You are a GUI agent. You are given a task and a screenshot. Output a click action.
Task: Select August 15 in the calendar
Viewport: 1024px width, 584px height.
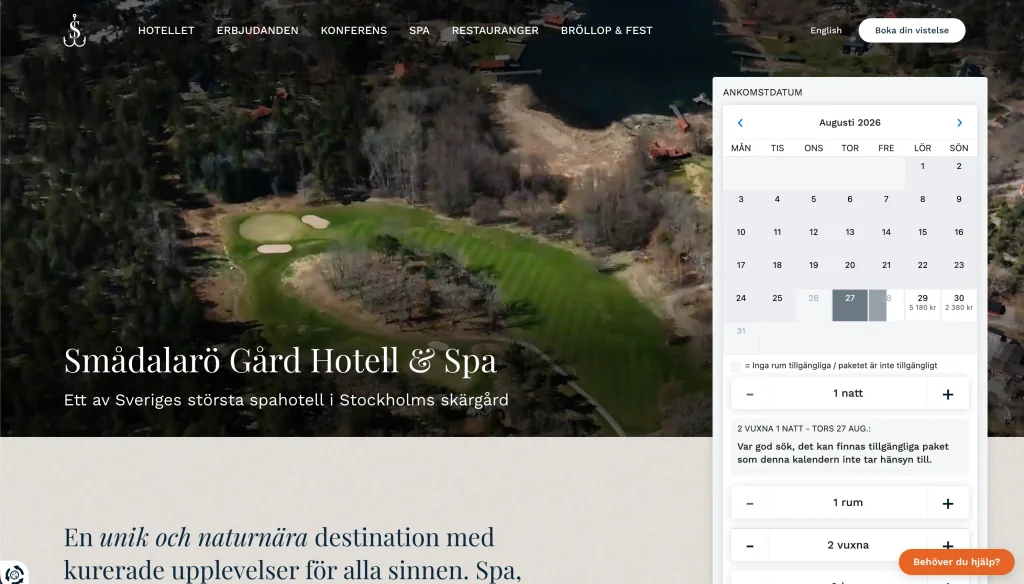[922, 239]
